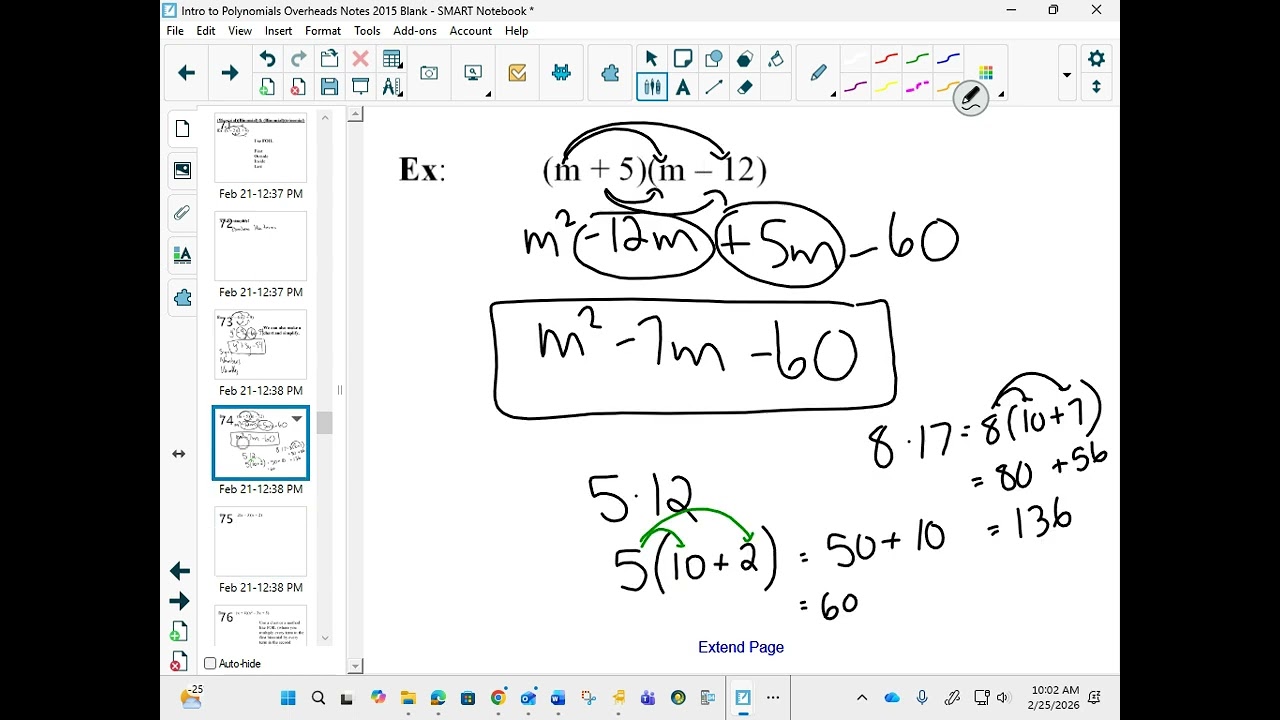Select the Text tool
Image resolution: width=1280 pixels, height=720 pixels.
coord(683,87)
